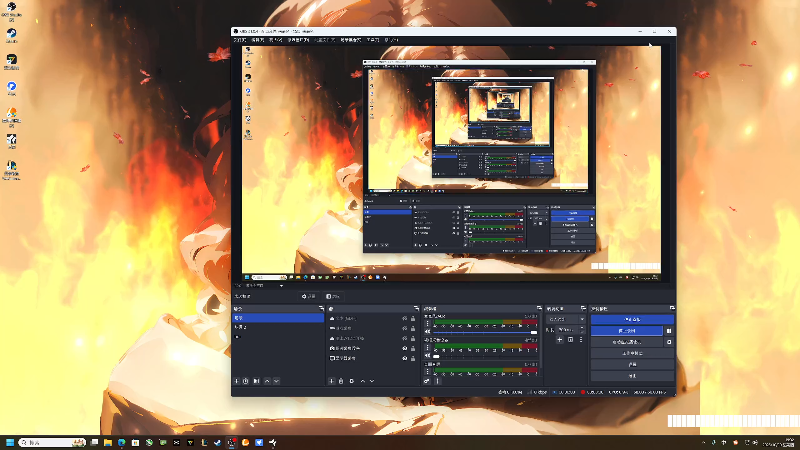Open transition properties three-dots menu

pos(581,340)
